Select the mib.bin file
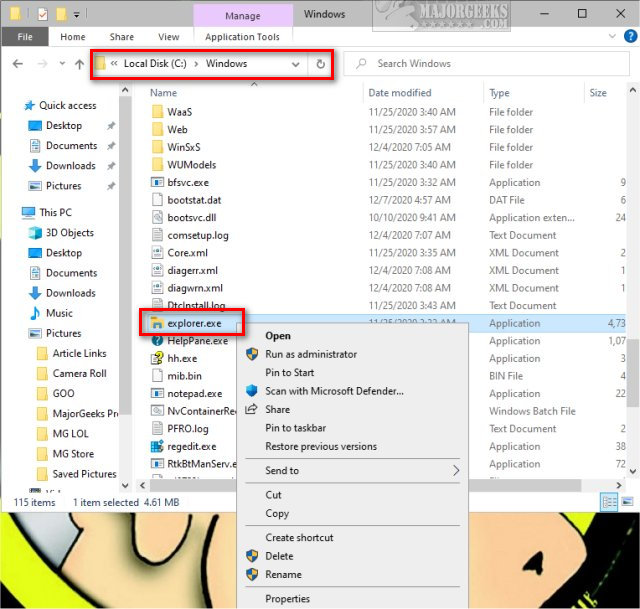 tap(184, 376)
